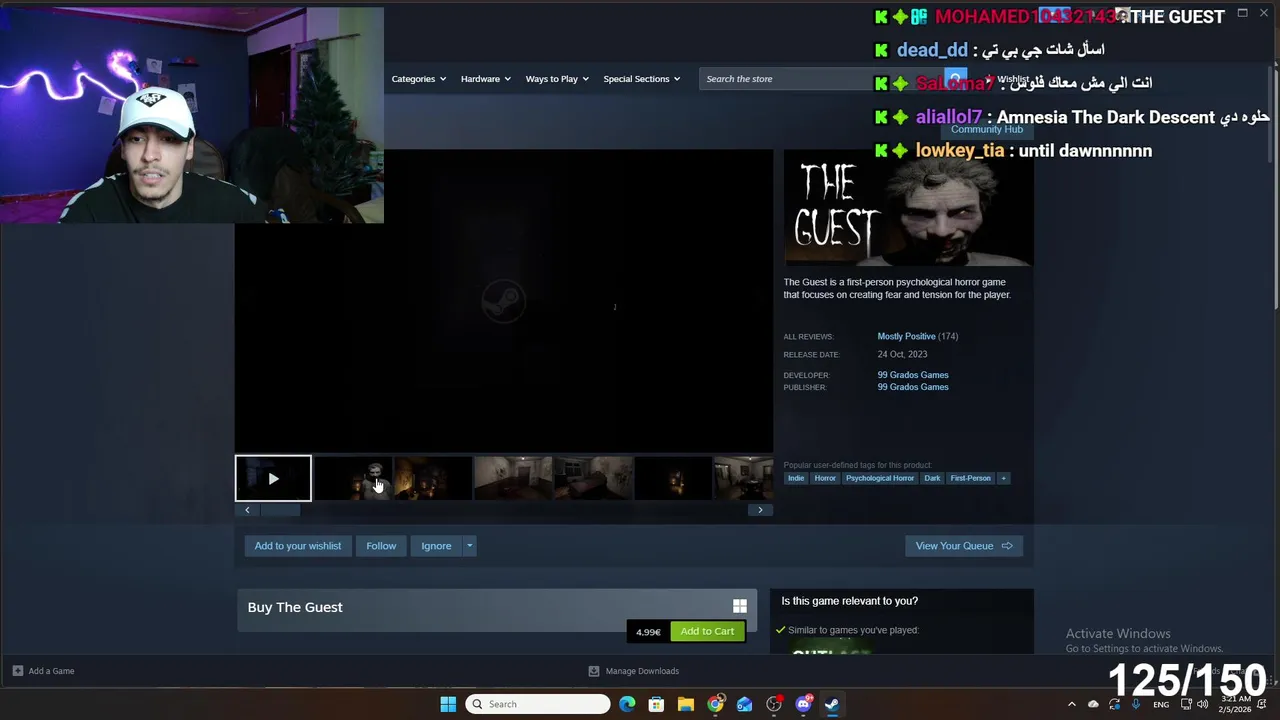Expand the Hardware store menu
This screenshot has width=1280, height=720.
click(485, 79)
